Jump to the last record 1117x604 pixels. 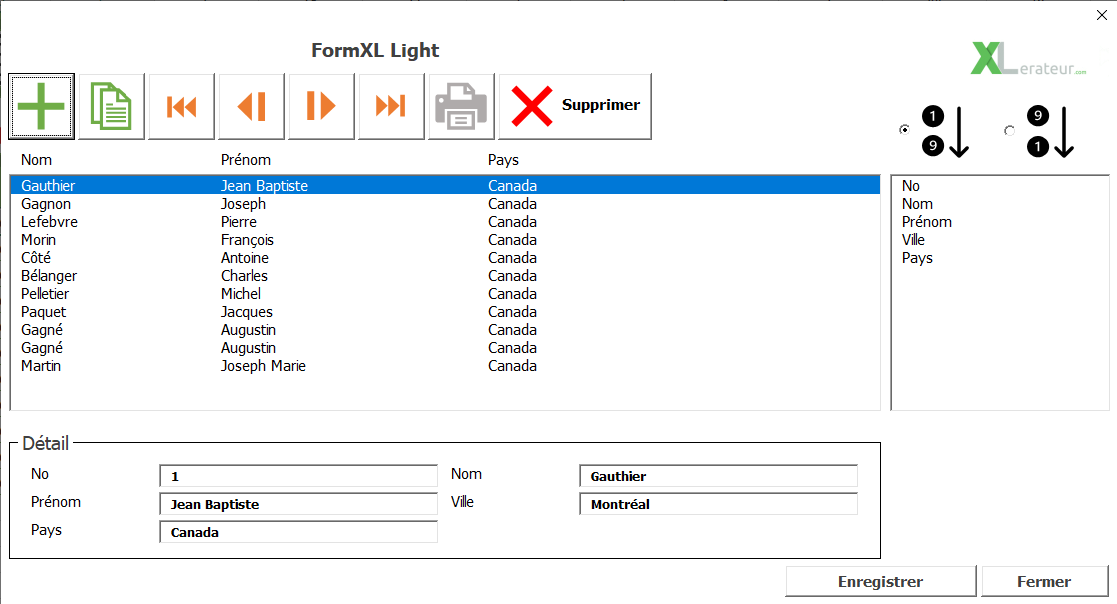tap(390, 106)
